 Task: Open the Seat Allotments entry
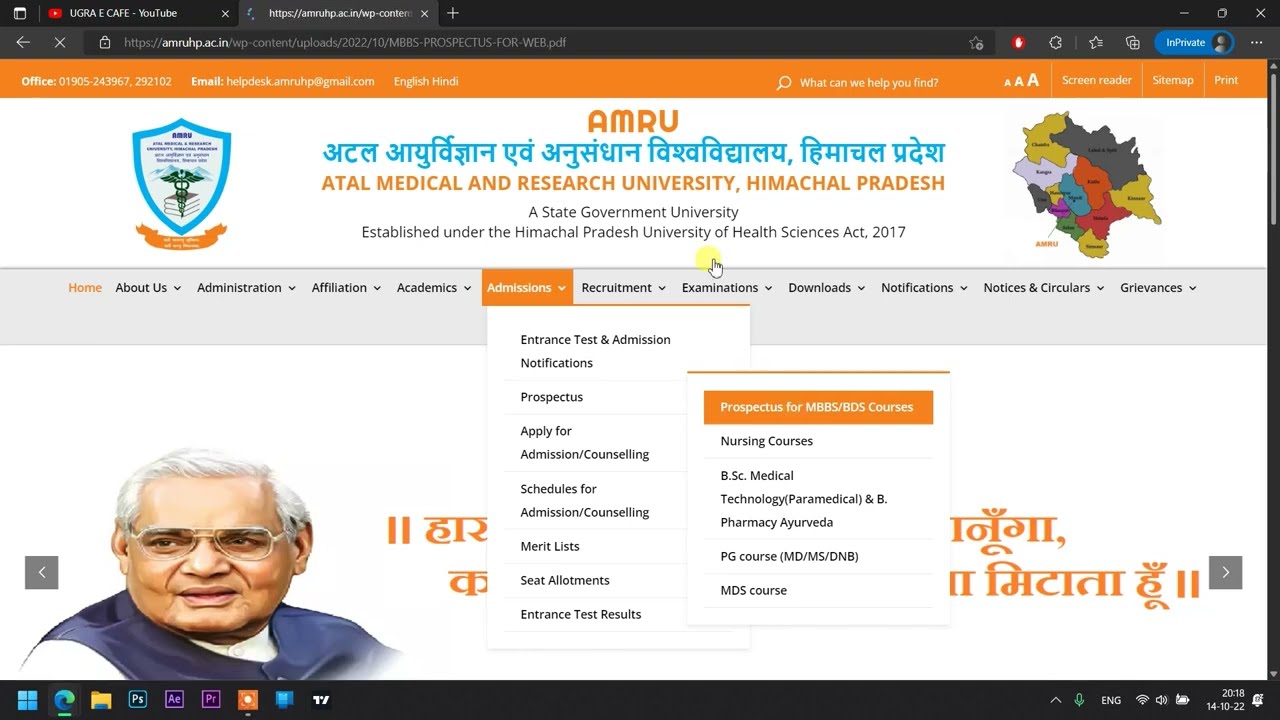tap(565, 580)
